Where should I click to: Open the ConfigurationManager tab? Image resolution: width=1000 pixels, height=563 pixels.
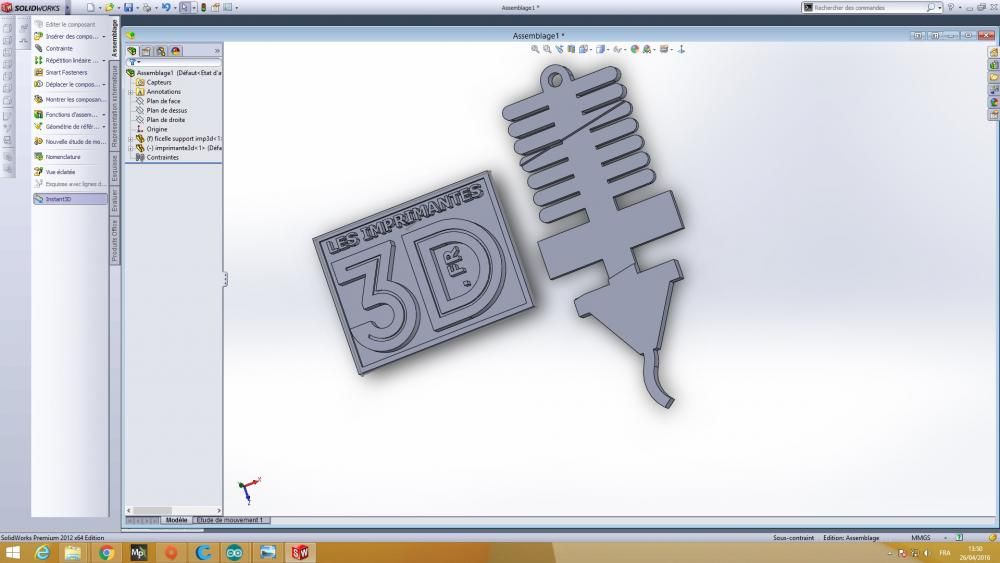(161, 51)
